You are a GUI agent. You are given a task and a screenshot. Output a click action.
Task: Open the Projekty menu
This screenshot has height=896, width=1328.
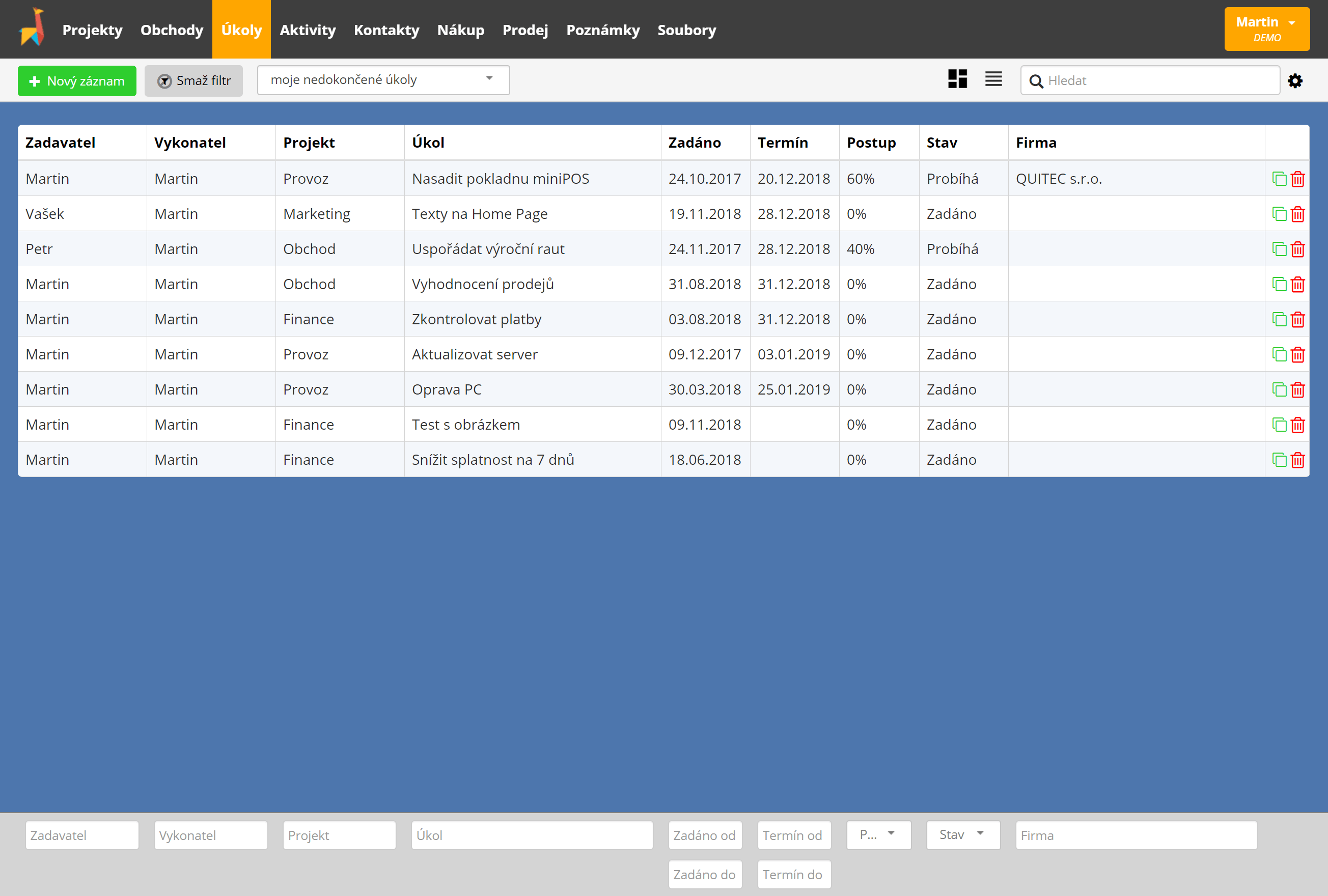(x=92, y=30)
